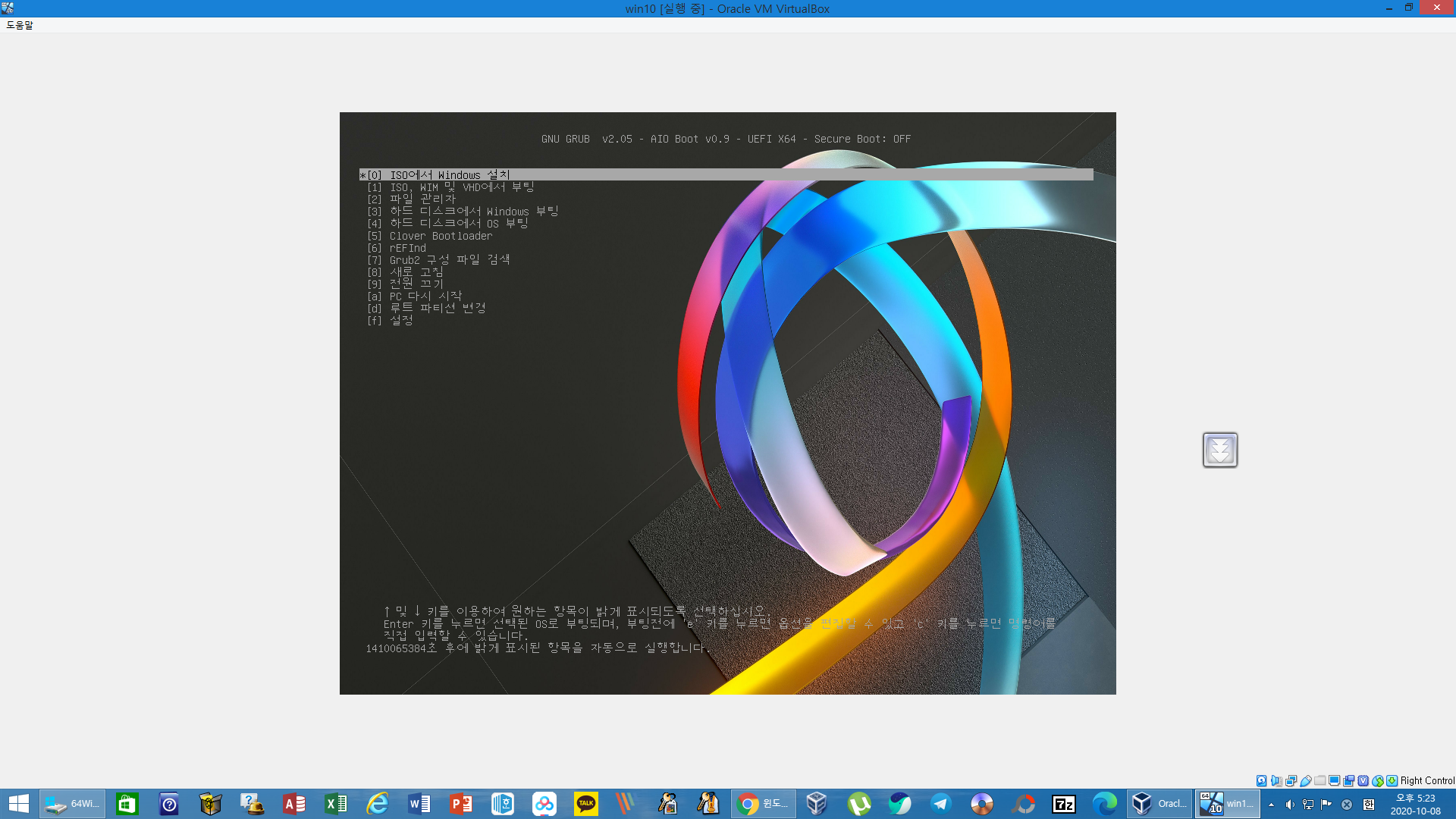Click the mouse integration status icon
1456x819 pixels.
[x=1378, y=780]
